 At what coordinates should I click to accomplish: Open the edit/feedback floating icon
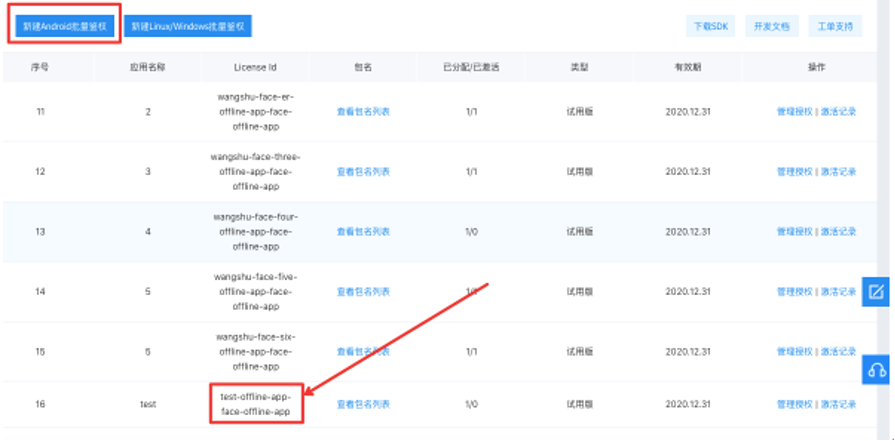pyautogui.click(x=876, y=292)
